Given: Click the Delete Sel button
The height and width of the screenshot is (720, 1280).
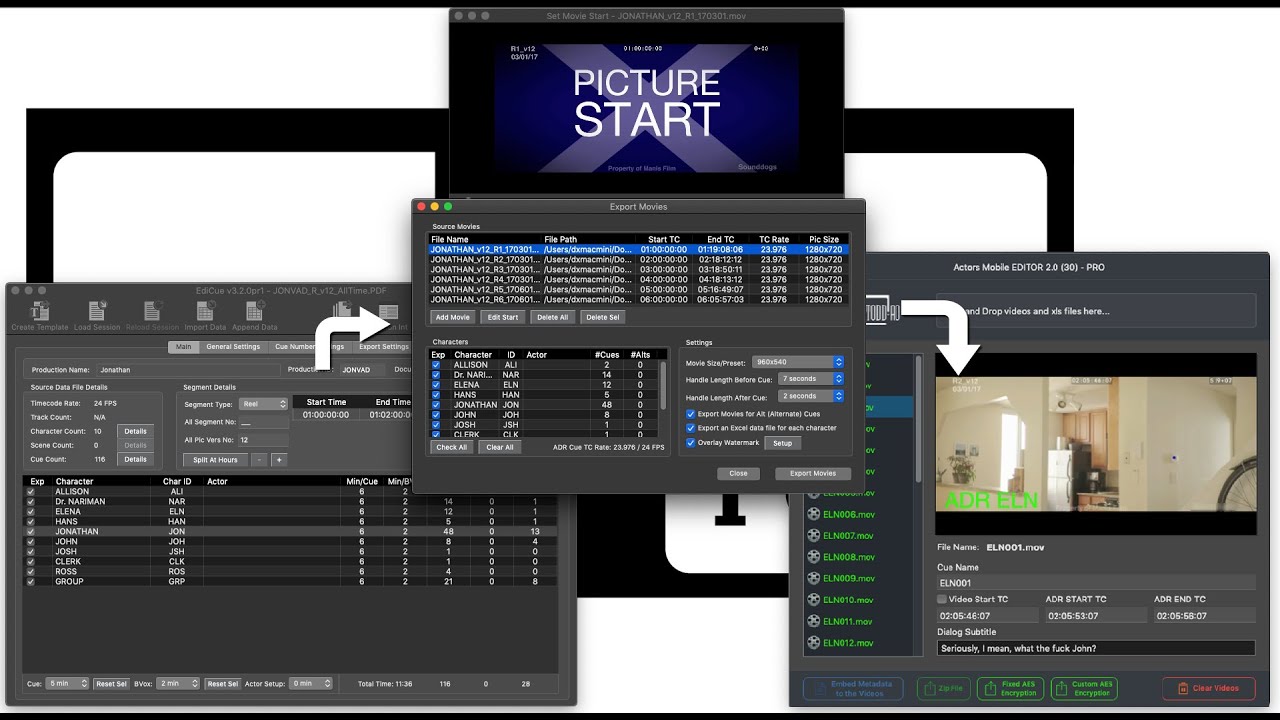Looking at the screenshot, I should click(603, 317).
